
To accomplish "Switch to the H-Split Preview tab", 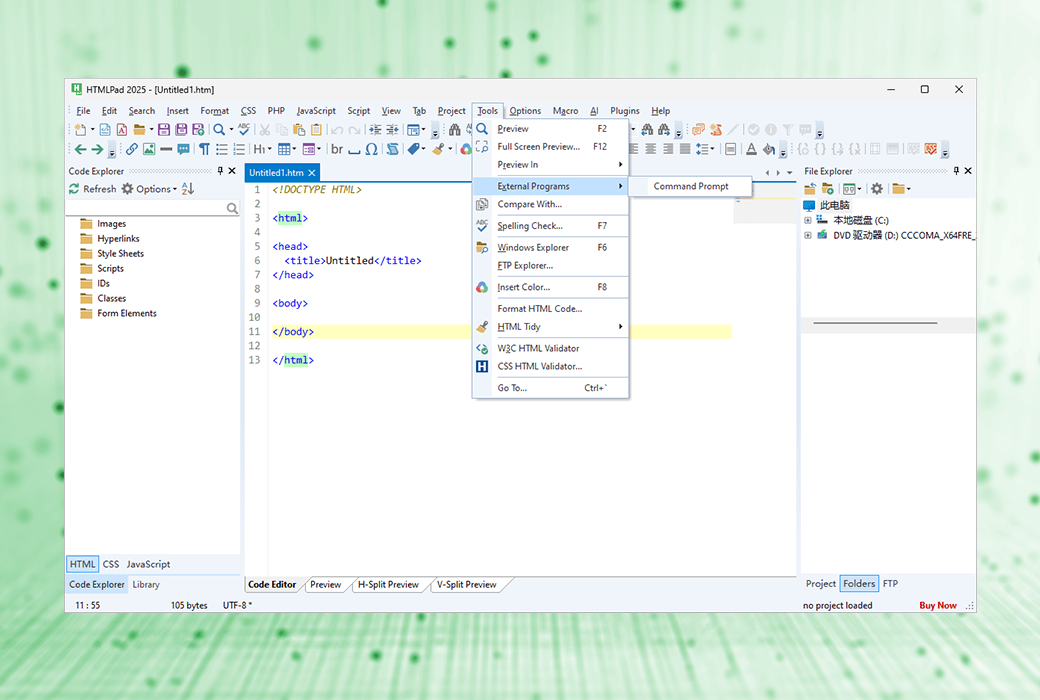I will [389, 585].
